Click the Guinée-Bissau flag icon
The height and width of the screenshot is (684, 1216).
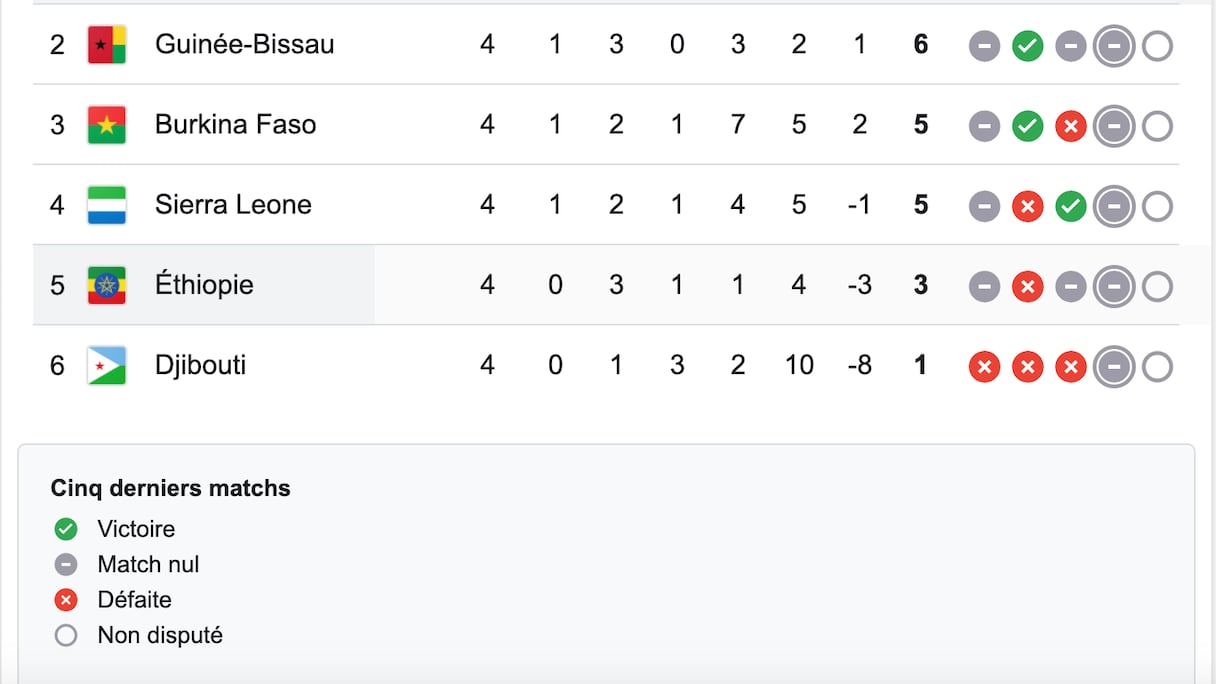coord(106,45)
